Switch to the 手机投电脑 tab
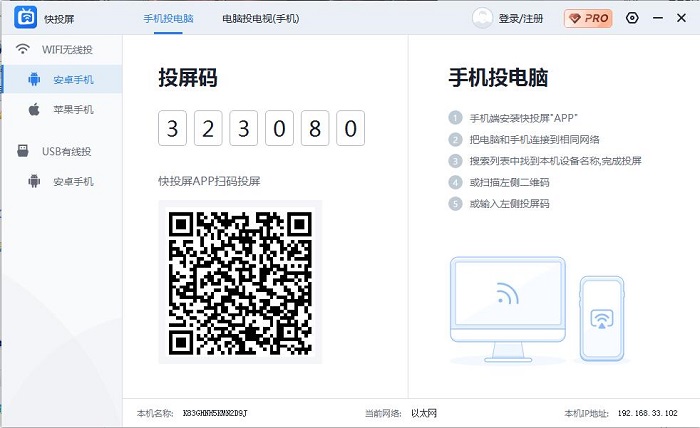 tap(168, 18)
